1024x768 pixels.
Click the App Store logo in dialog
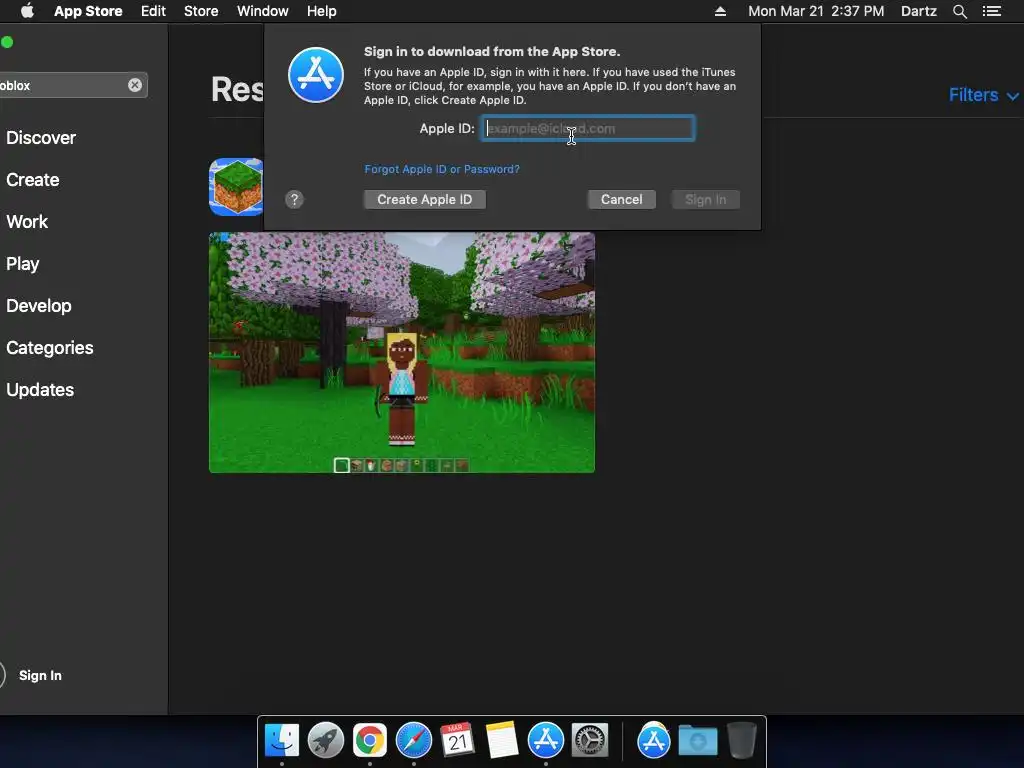316,75
